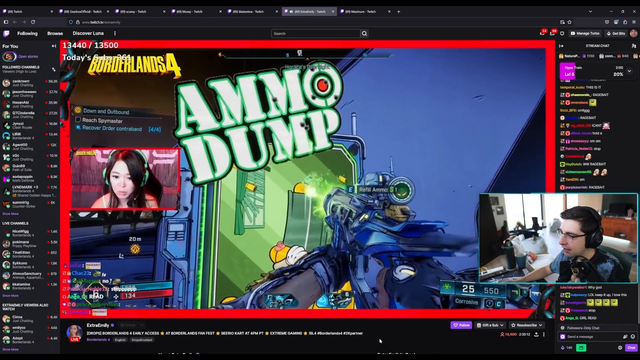This screenshot has height=360, width=640.
Task: Click the ExtraEmily live avatar
Action: [x=75, y=333]
